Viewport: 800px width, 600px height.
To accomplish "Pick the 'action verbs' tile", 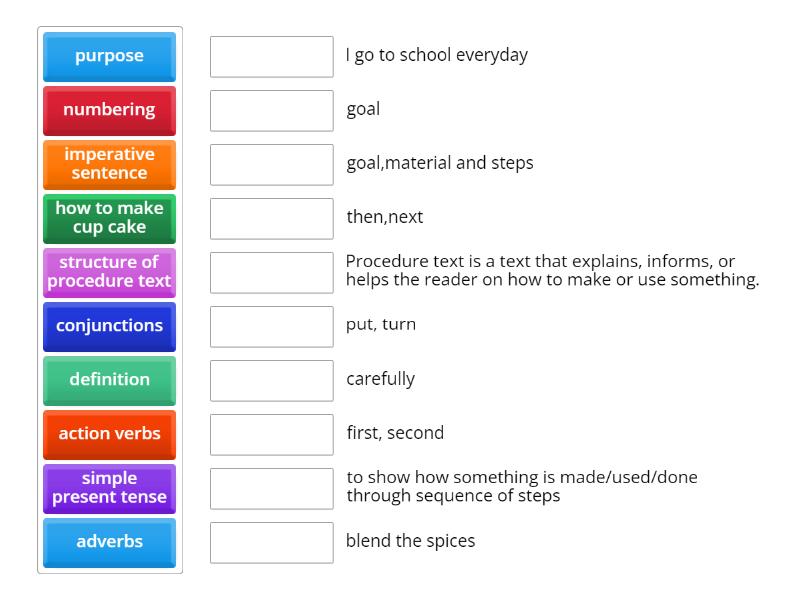I will coord(109,434).
